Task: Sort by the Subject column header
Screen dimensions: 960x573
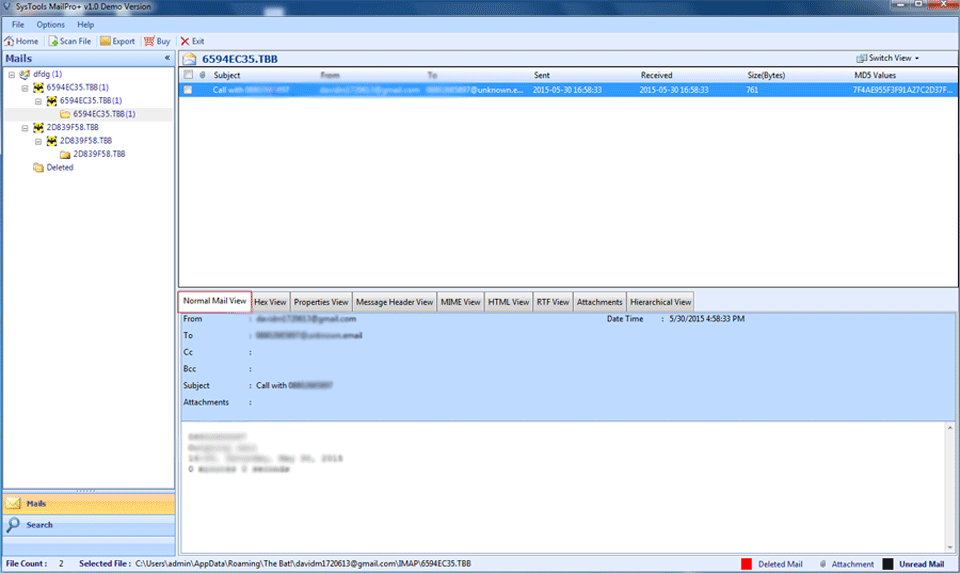Action: click(227, 75)
